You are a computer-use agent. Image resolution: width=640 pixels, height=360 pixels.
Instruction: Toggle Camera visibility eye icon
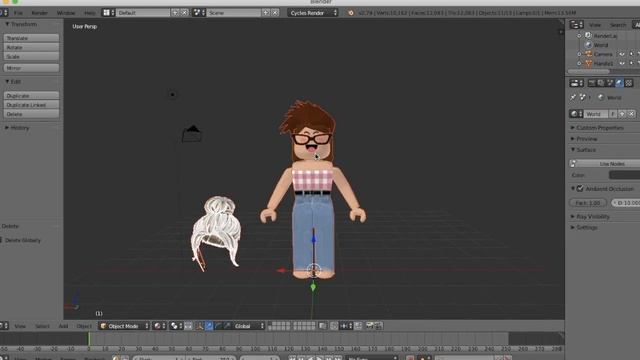click(x=622, y=54)
